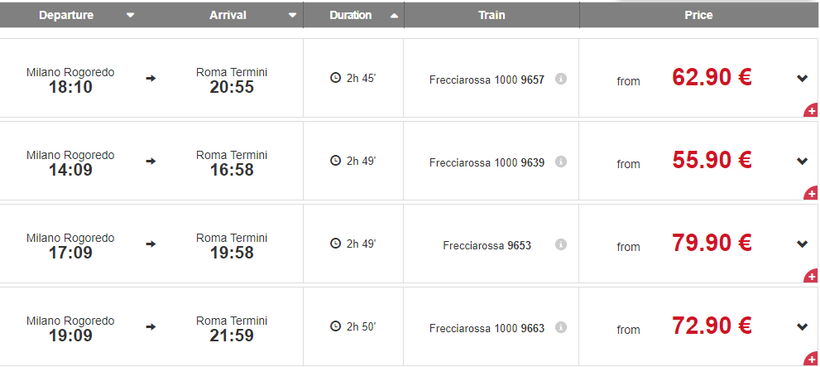Image resolution: width=820 pixels, height=367 pixels.
Task: Click info icon for Frecciarossa 1000 9657
Action: 561,79
